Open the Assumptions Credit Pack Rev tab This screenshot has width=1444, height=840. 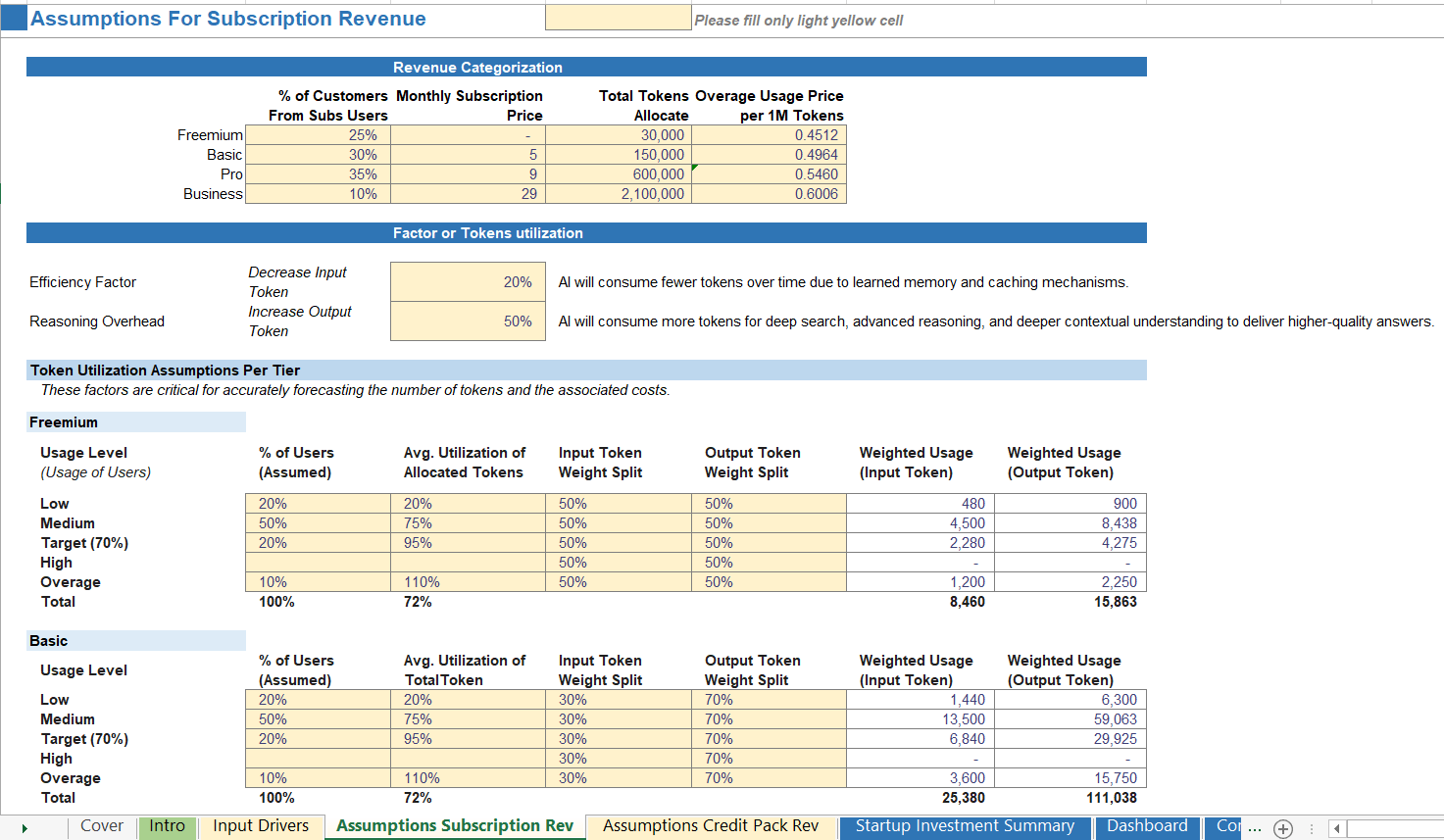pyautogui.click(x=710, y=826)
